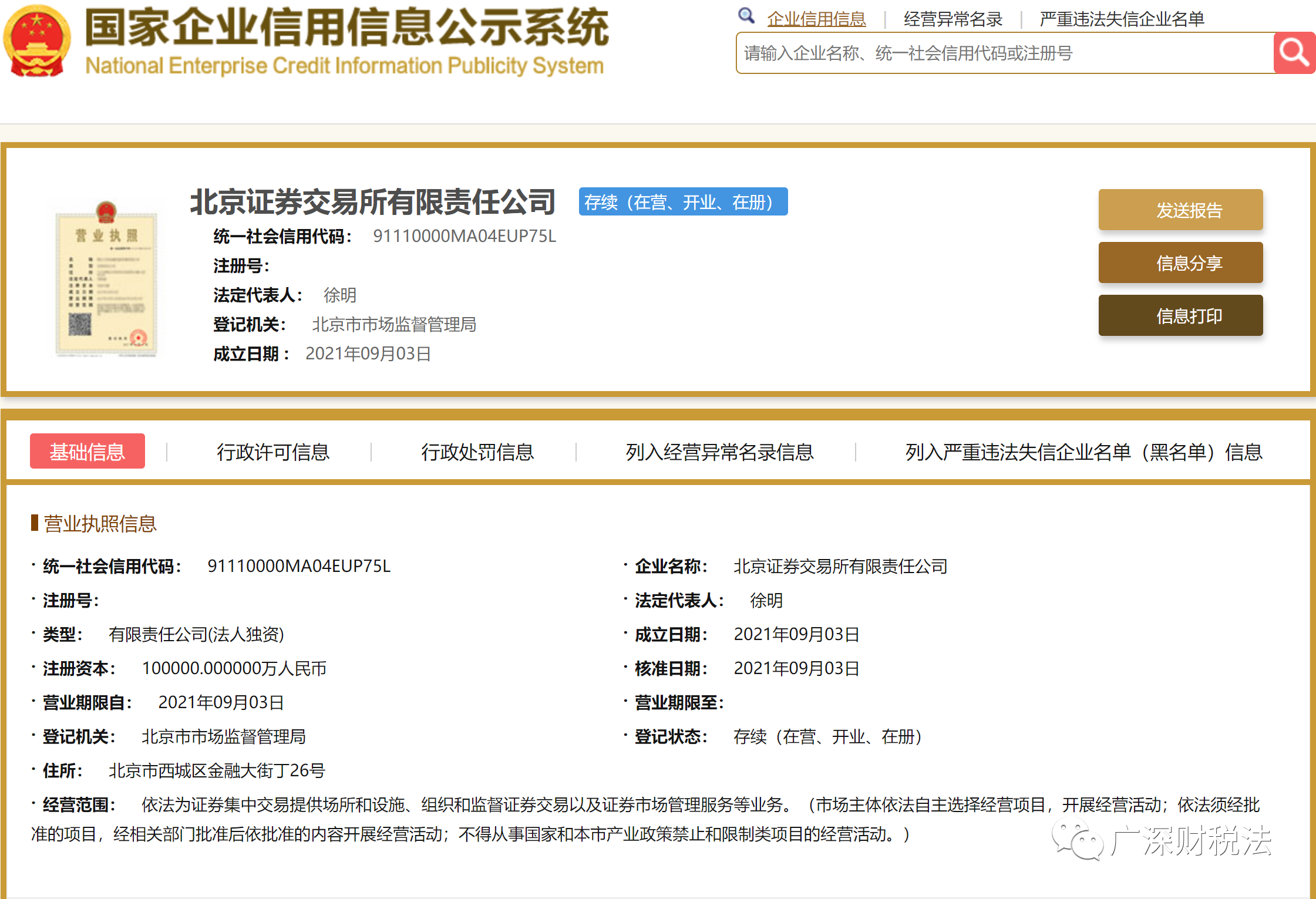The width and height of the screenshot is (1316, 899).
Task: Click the enterprise name search input field
Action: tap(1005, 53)
